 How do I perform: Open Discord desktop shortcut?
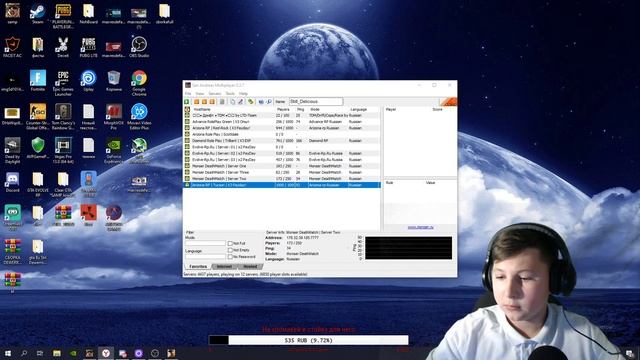pos(12,182)
